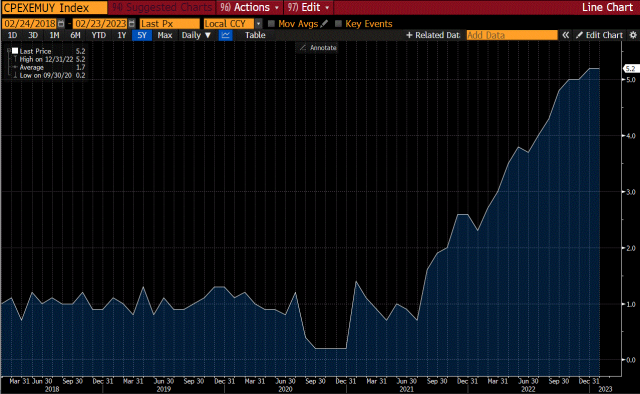Open the Daily periodicity dropdown
The height and width of the screenshot is (394, 640).
point(196,35)
